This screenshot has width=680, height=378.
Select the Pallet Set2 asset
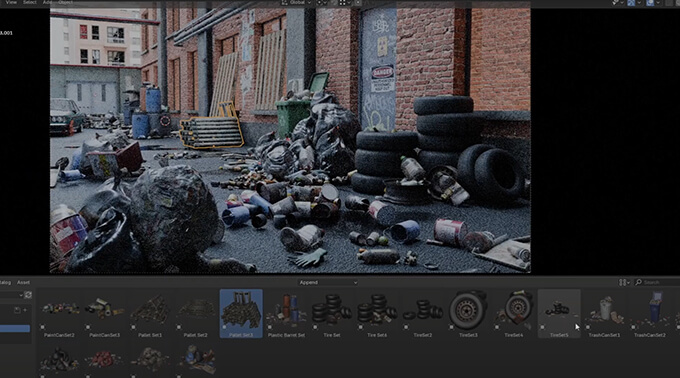tap(196, 314)
